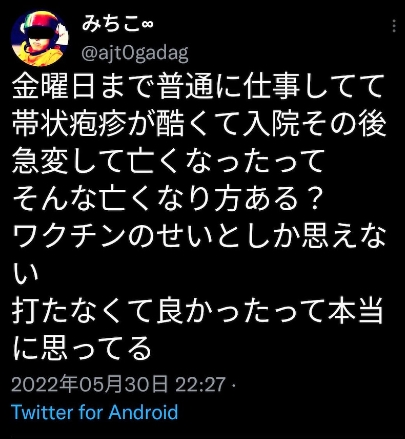Click the line starting ワクチンのせい

199,236
